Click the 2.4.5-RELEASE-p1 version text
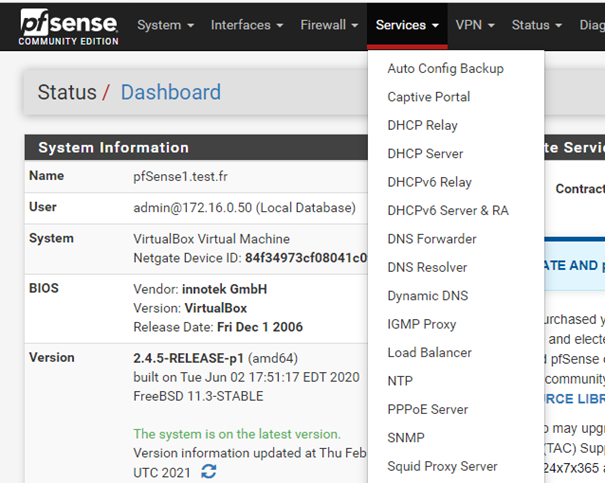 click(x=188, y=358)
